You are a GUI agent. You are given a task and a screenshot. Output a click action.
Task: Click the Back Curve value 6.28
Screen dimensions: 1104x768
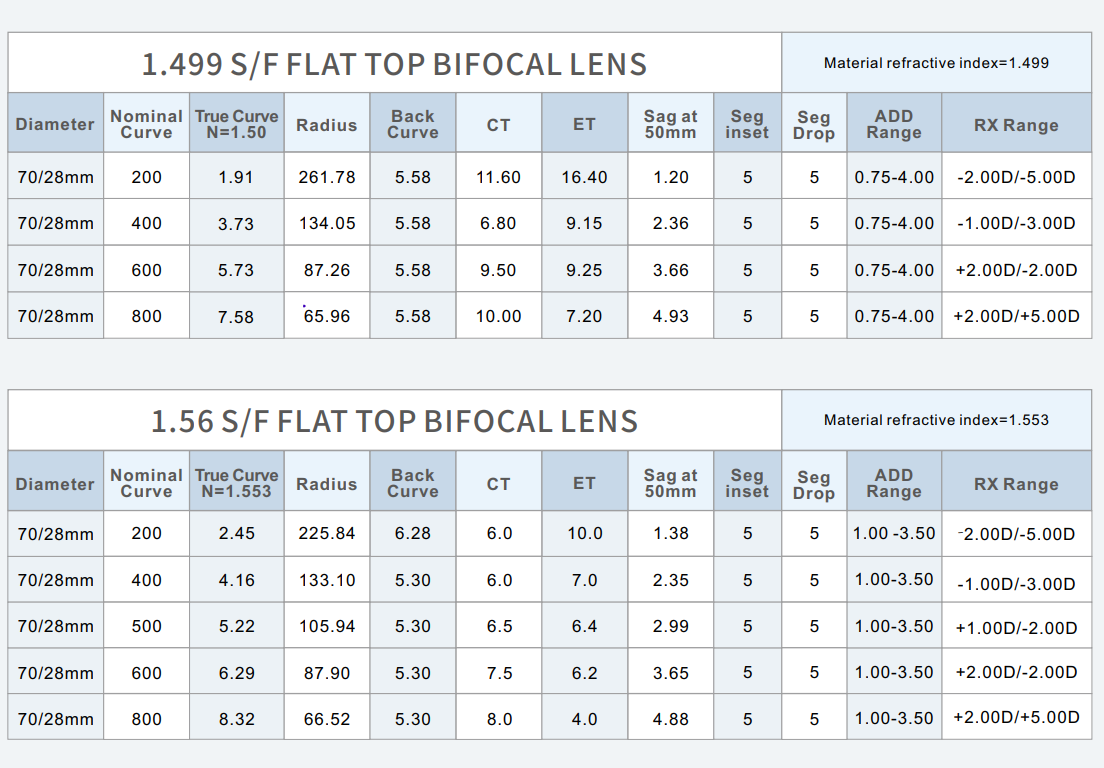[413, 534]
